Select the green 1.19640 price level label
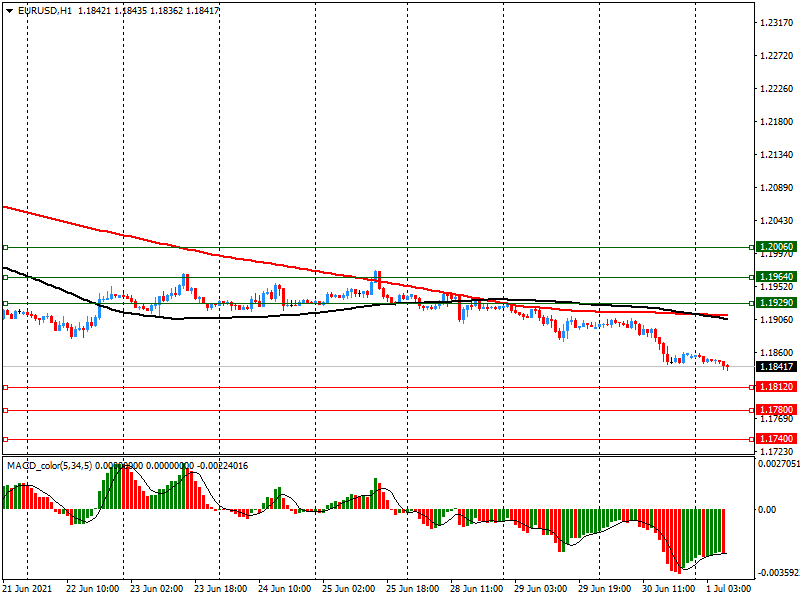Viewport: 800px width, 600px height. [x=776, y=276]
